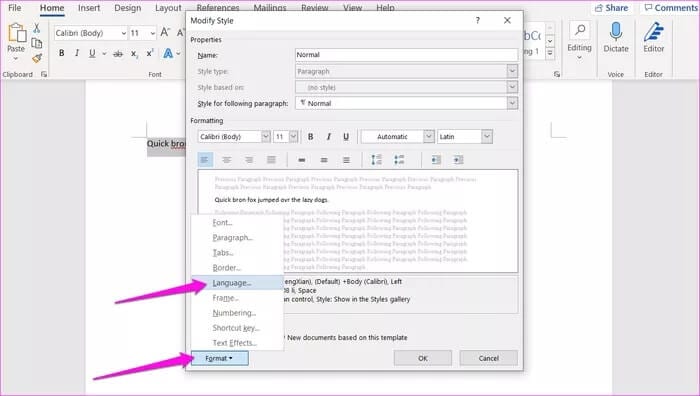Switch to the Insert tab

[x=89, y=8]
